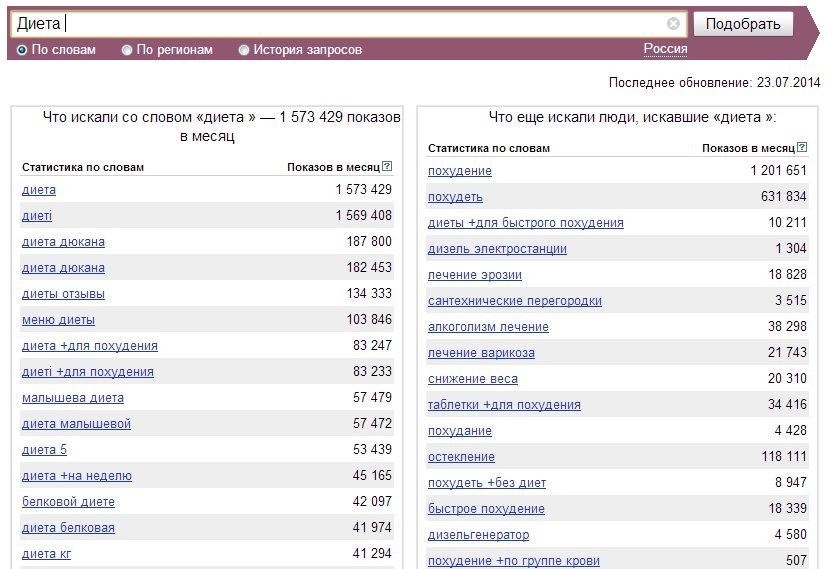The height and width of the screenshot is (569, 835).
Task: Open the 'алкоголизм лечение' link
Action: 488,328
